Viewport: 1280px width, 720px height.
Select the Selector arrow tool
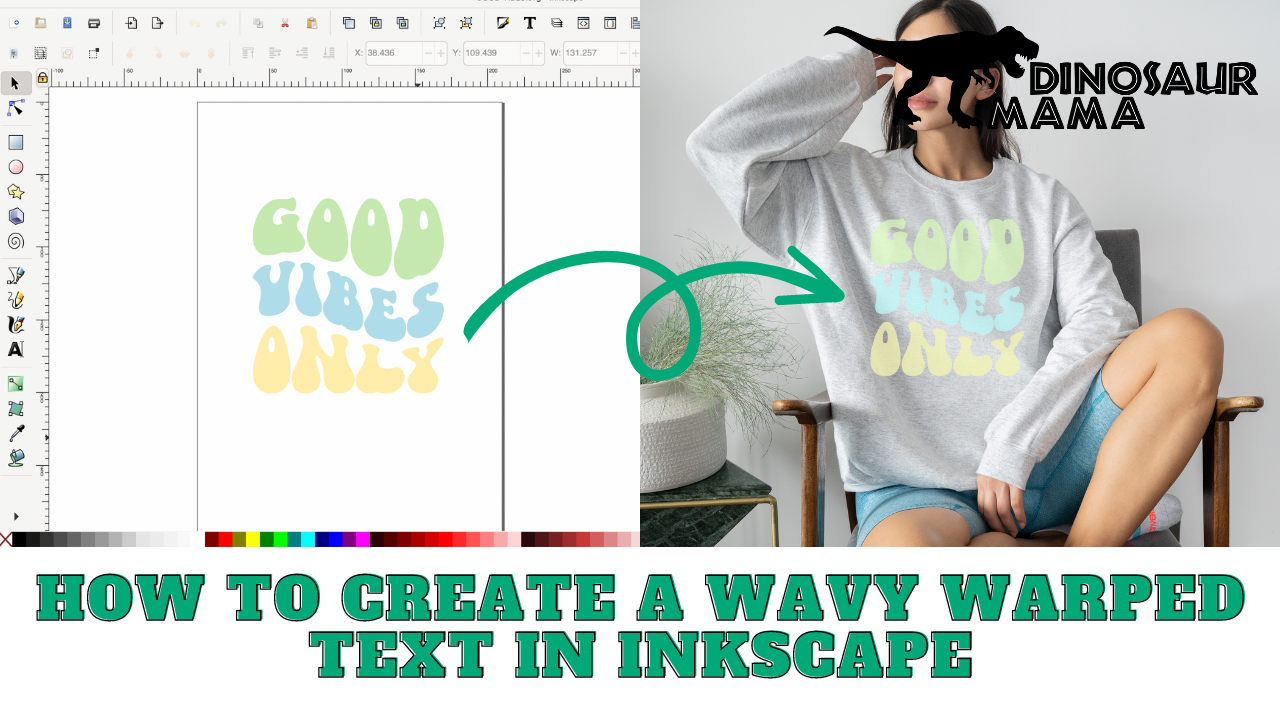(14, 84)
